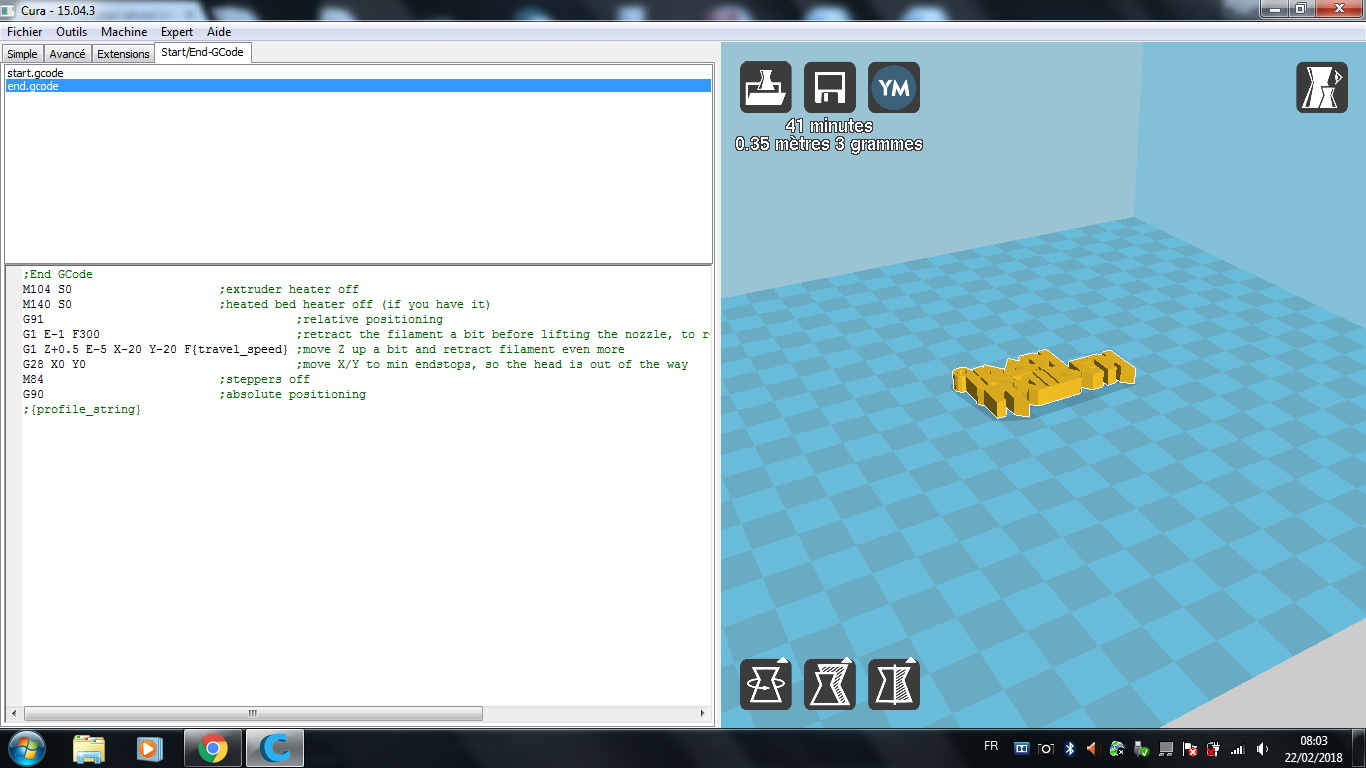Switch to the Extensions tab
This screenshot has width=1366, height=768.
click(123, 54)
